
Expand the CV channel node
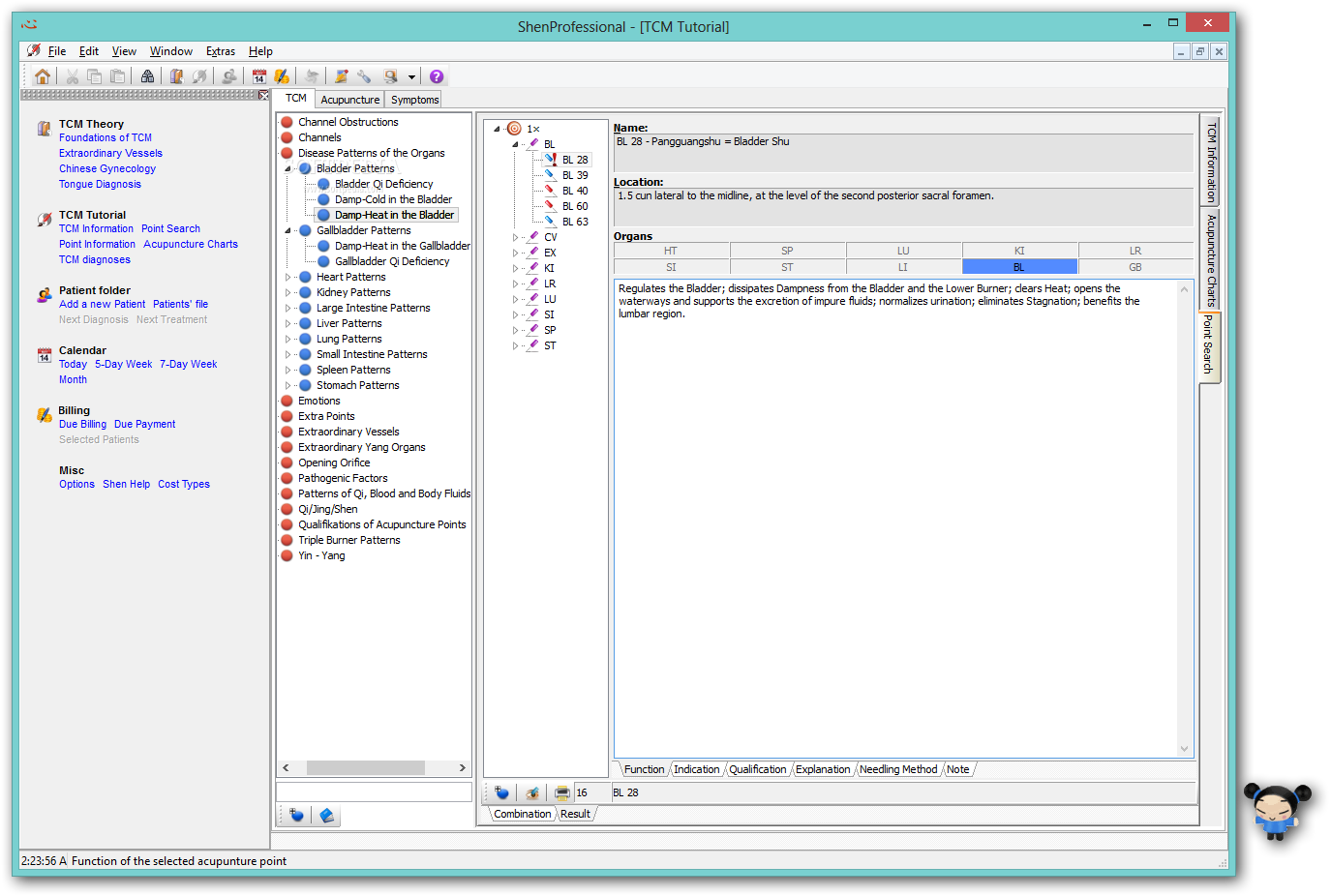pos(515,237)
